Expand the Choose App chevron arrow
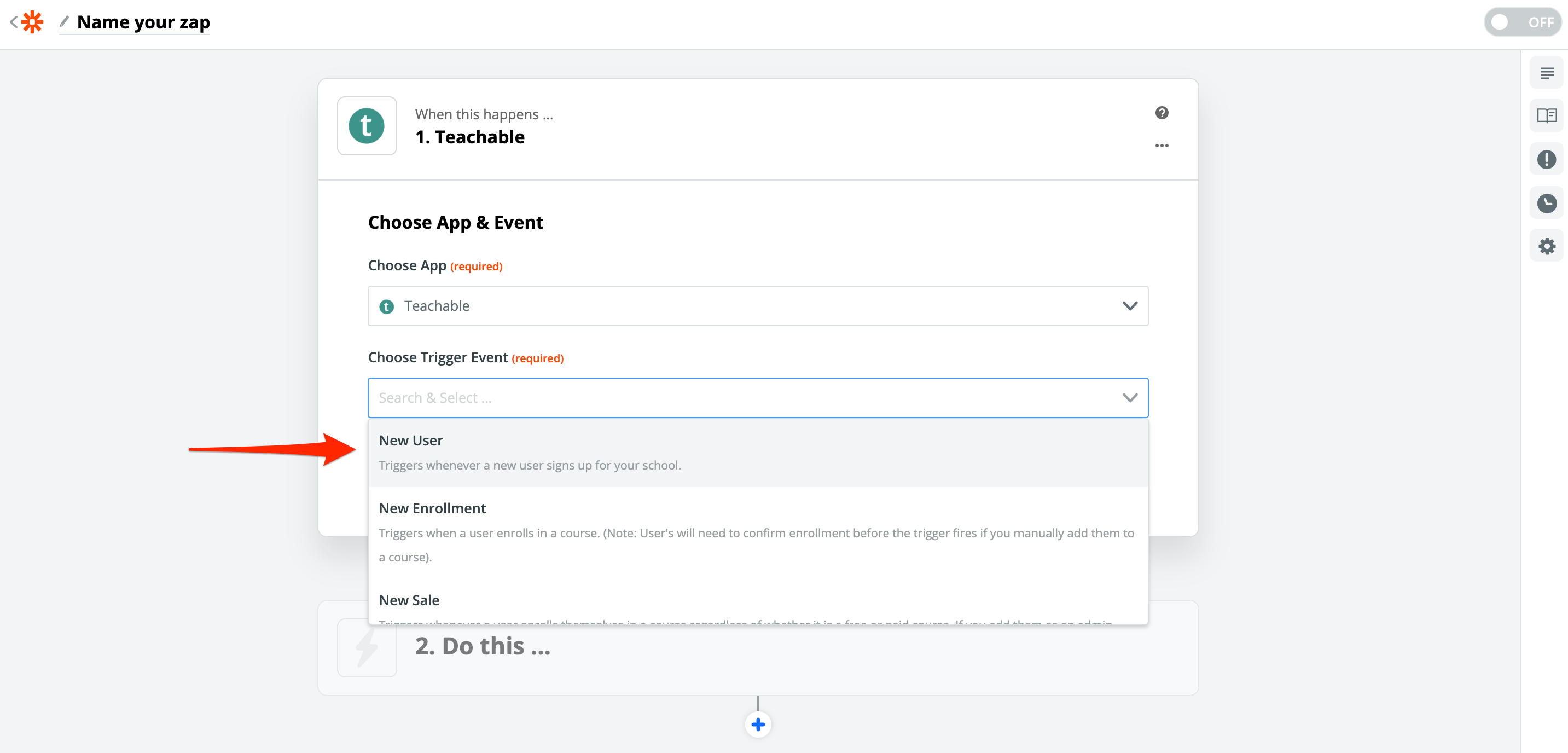1568x753 pixels. [1130, 305]
